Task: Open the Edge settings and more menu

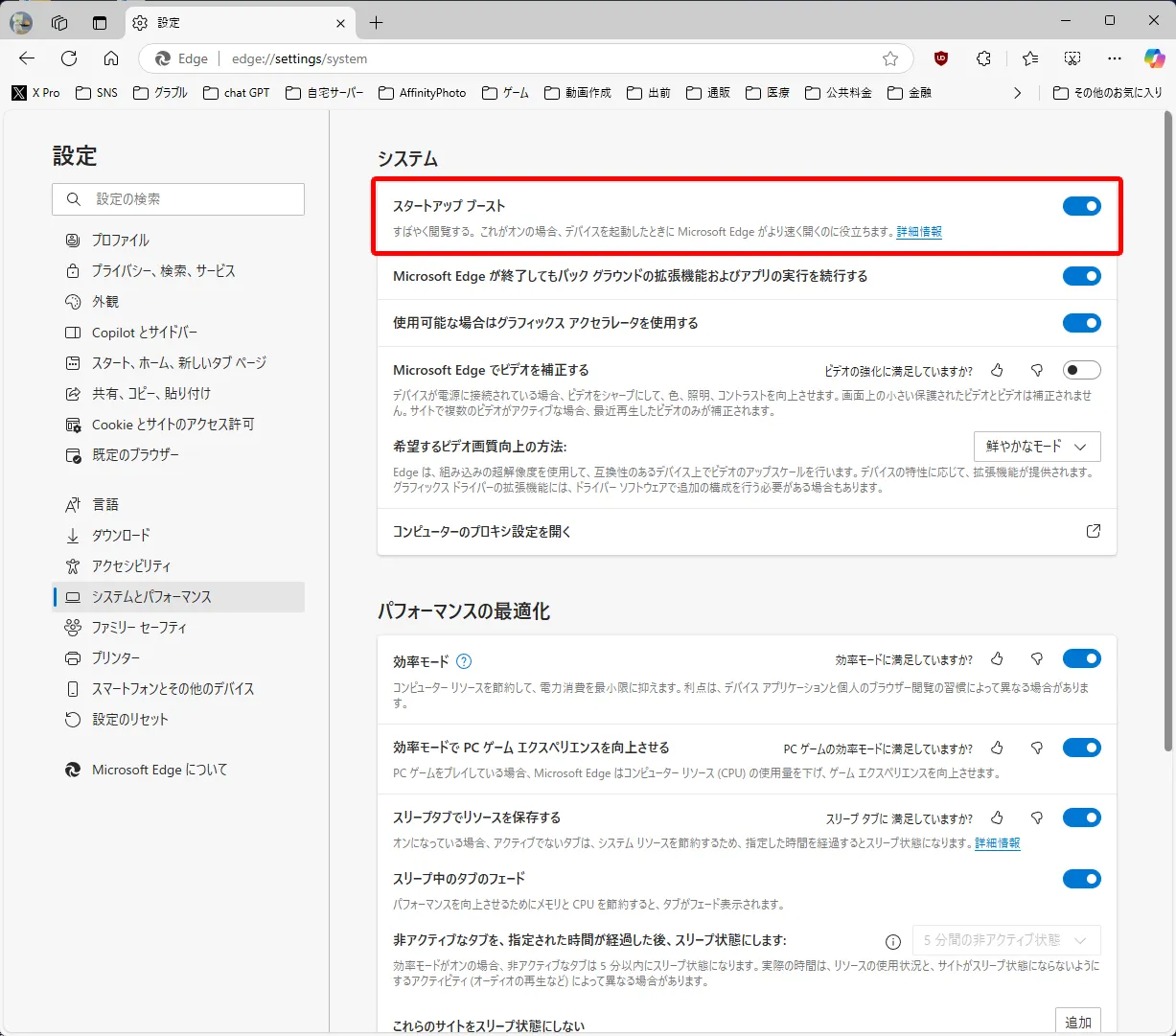Action: pyautogui.click(x=1115, y=58)
